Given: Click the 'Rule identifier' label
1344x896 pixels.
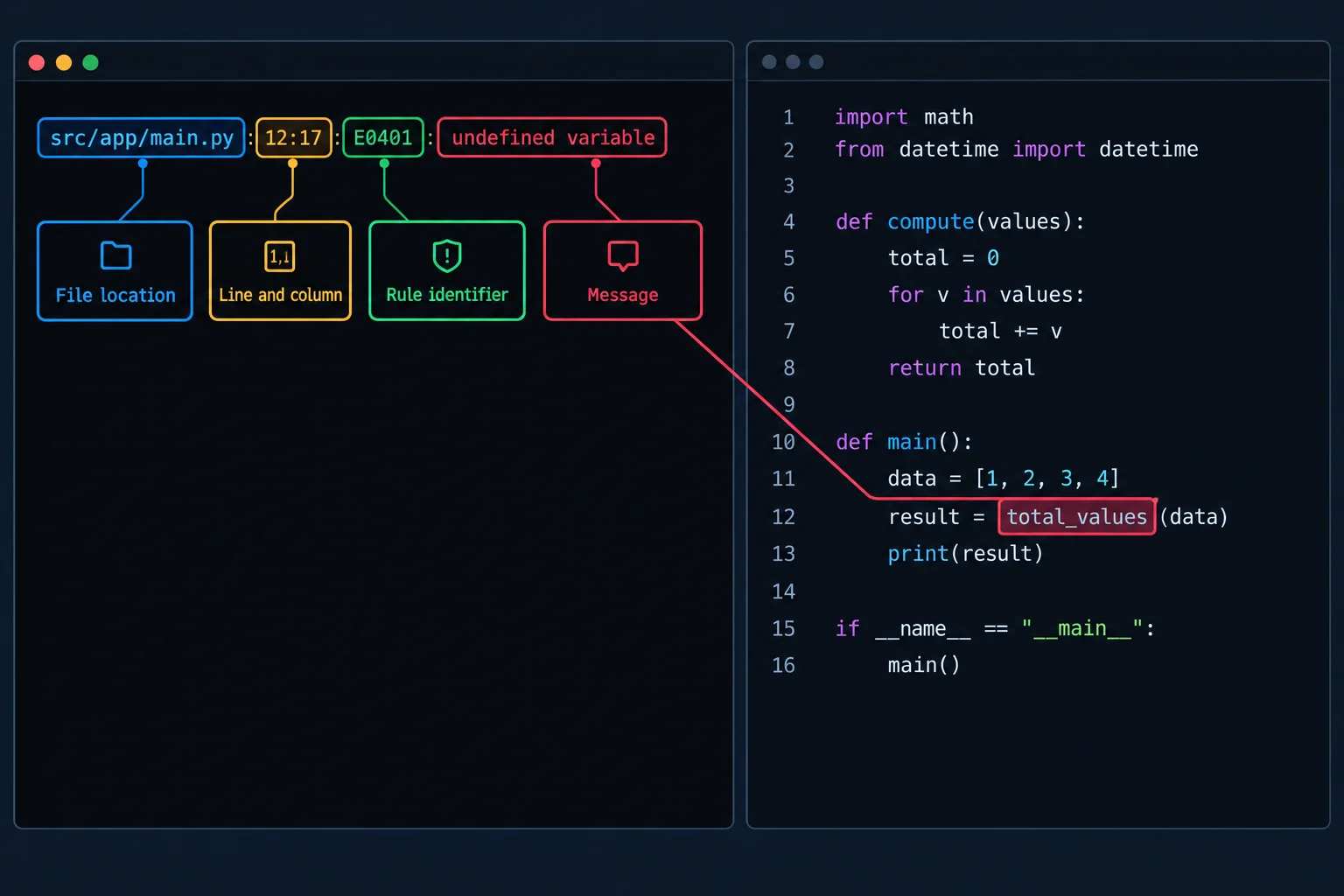Looking at the screenshot, I should pyautogui.click(x=447, y=295).
